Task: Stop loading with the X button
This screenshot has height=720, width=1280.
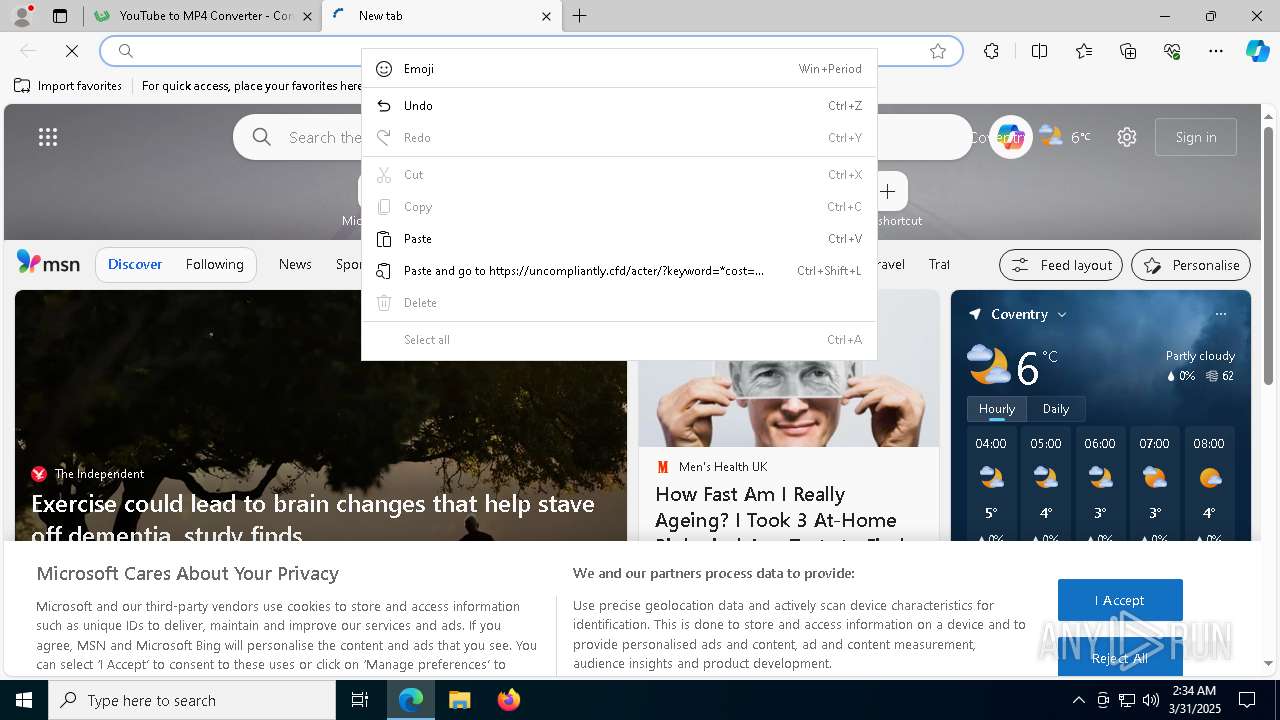Action: point(72,51)
